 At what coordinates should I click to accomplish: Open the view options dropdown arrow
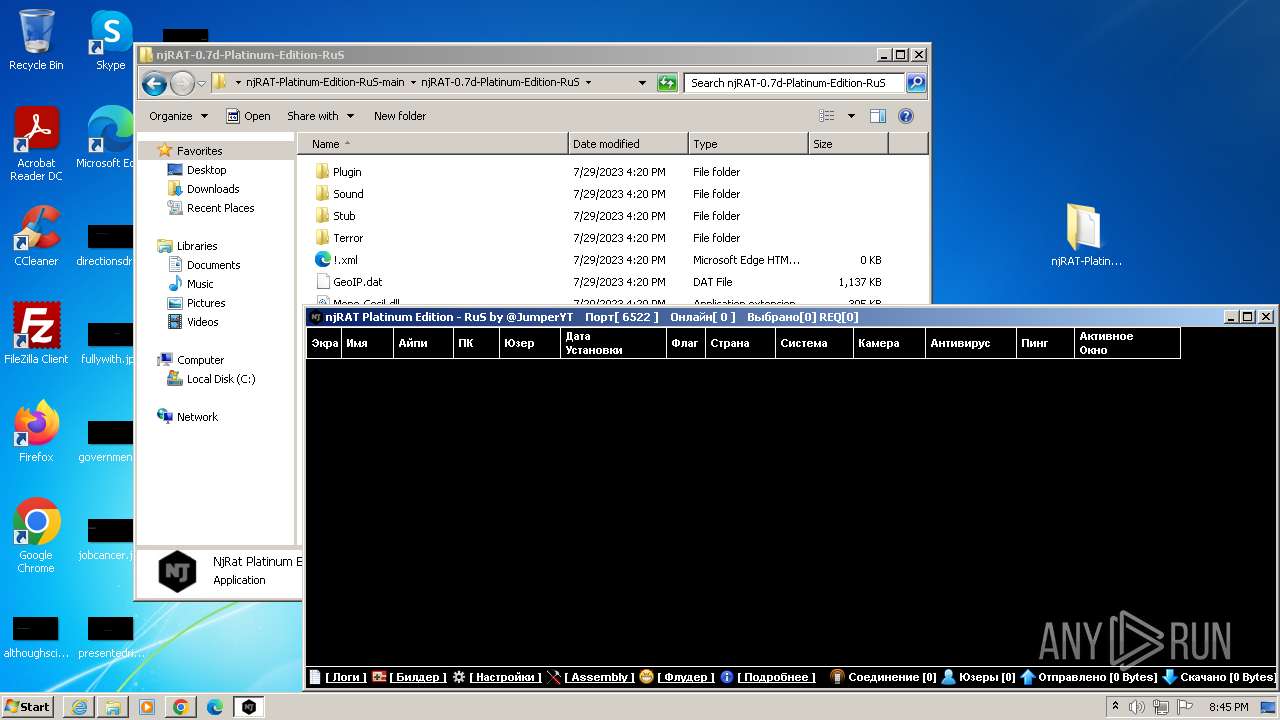[851, 116]
